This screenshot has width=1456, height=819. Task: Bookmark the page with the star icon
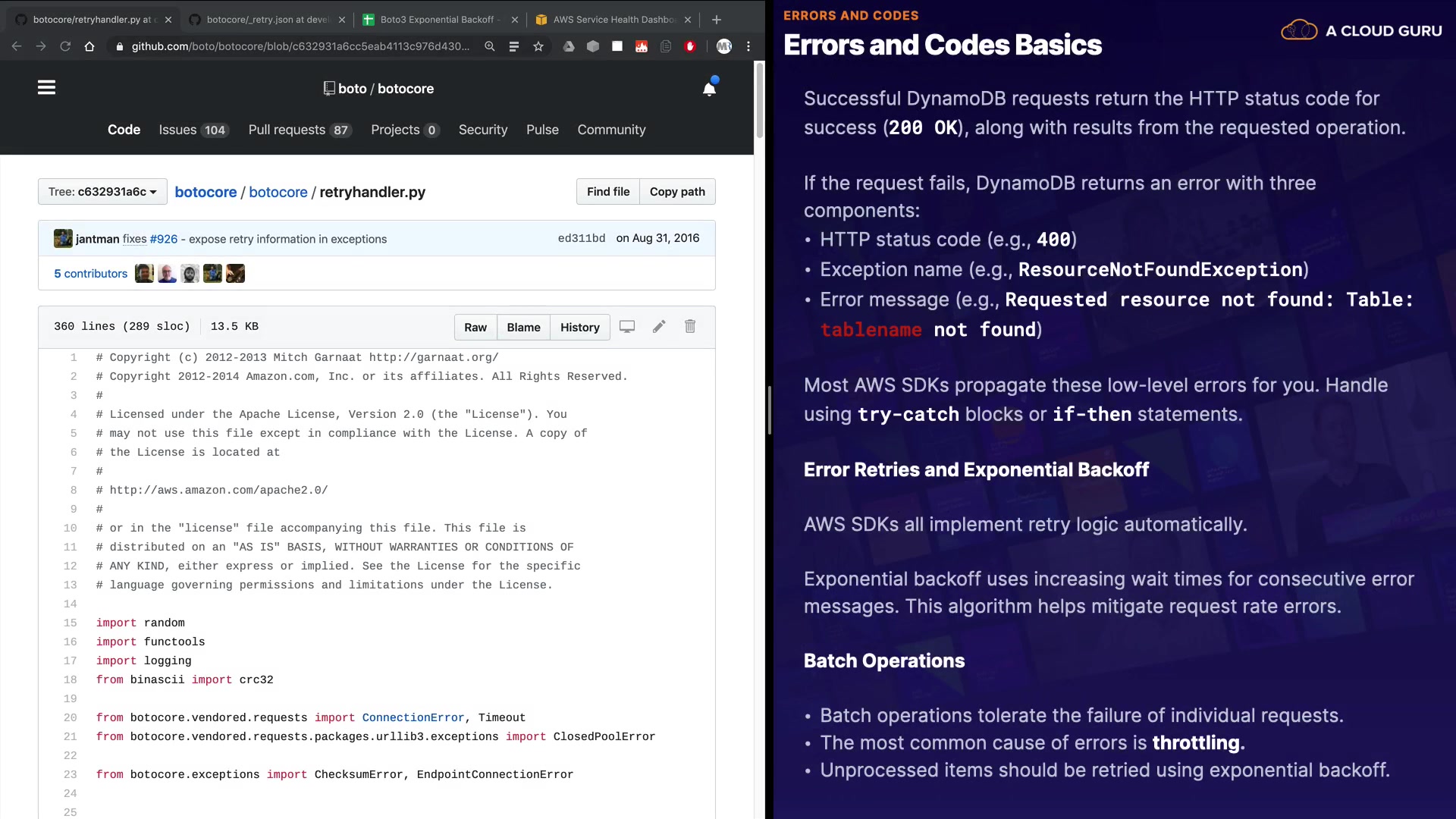[x=538, y=46]
